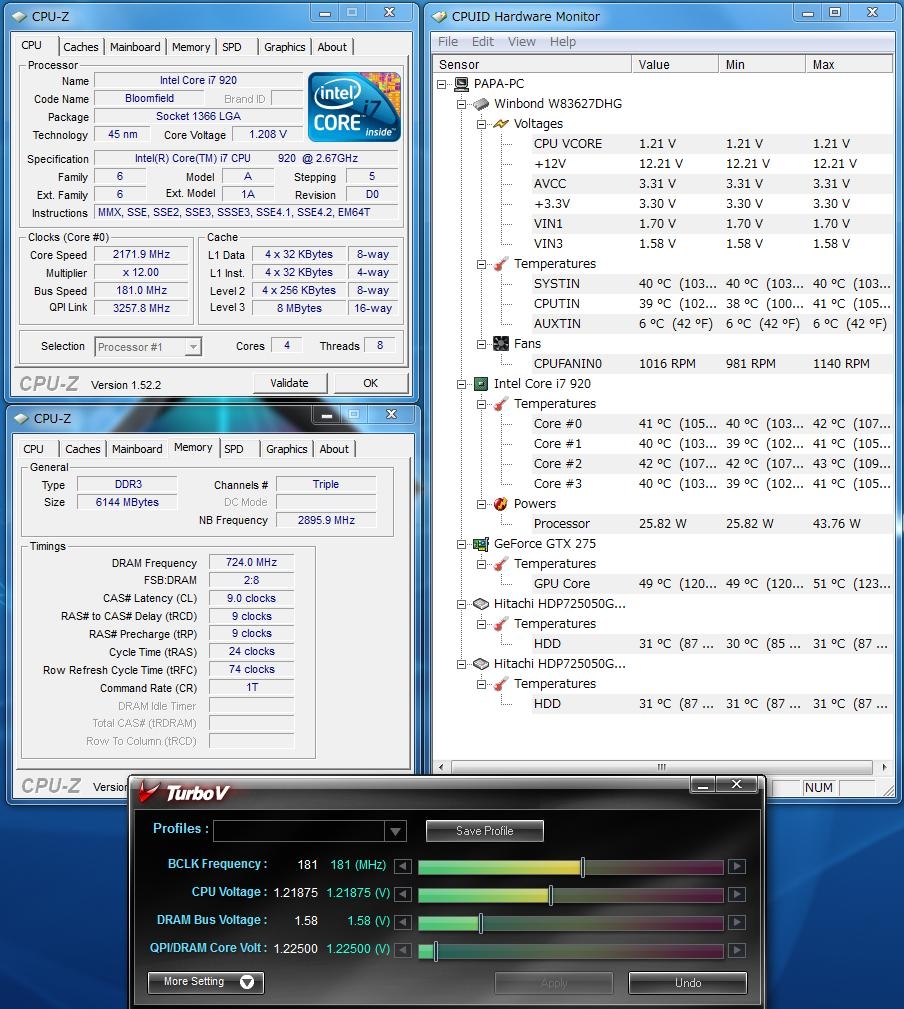The width and height of the screenshot is (904, 1009).
Task: Click the Core i7 Temperatures thermometer icon
Action: click(501, 404)
